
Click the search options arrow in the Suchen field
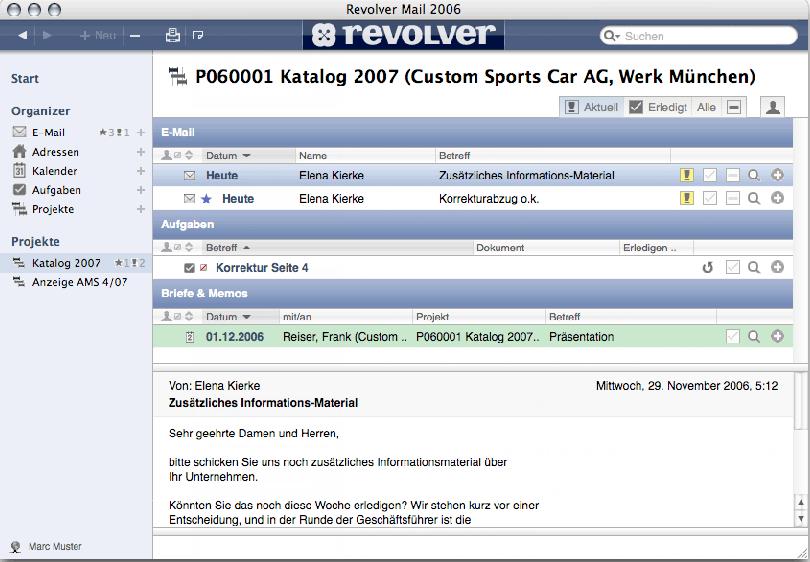611,36
